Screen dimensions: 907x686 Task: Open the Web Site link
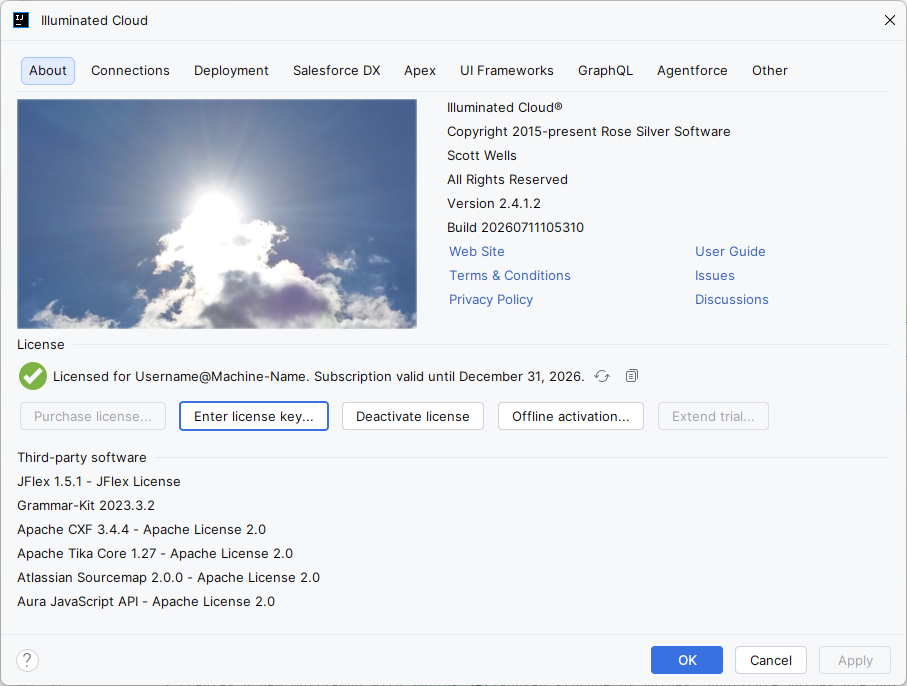[x=477, y=252]
